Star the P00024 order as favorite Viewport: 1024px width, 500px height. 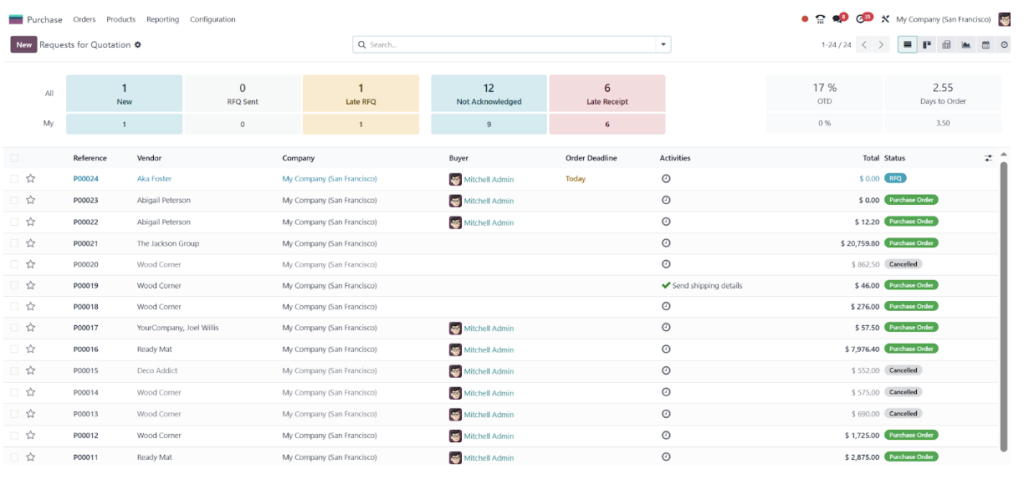tap(31, 178)
